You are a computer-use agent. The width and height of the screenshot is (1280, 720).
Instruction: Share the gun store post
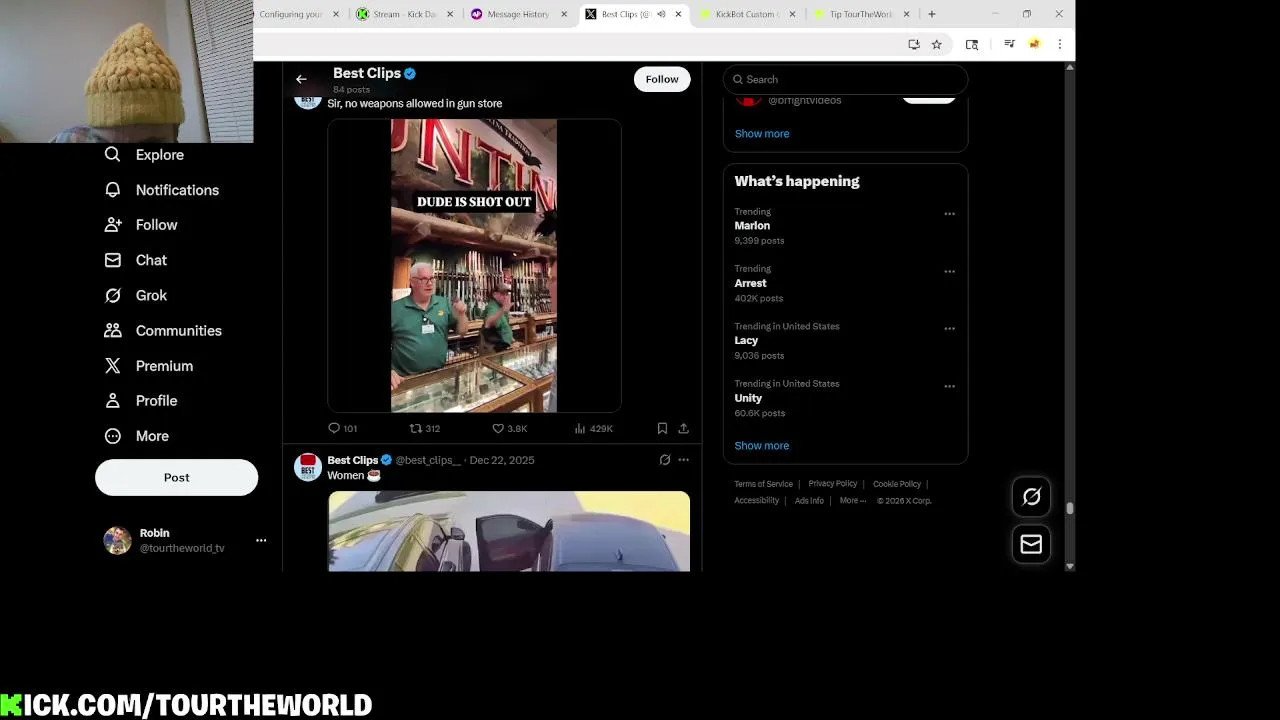(x=684, y=428)
